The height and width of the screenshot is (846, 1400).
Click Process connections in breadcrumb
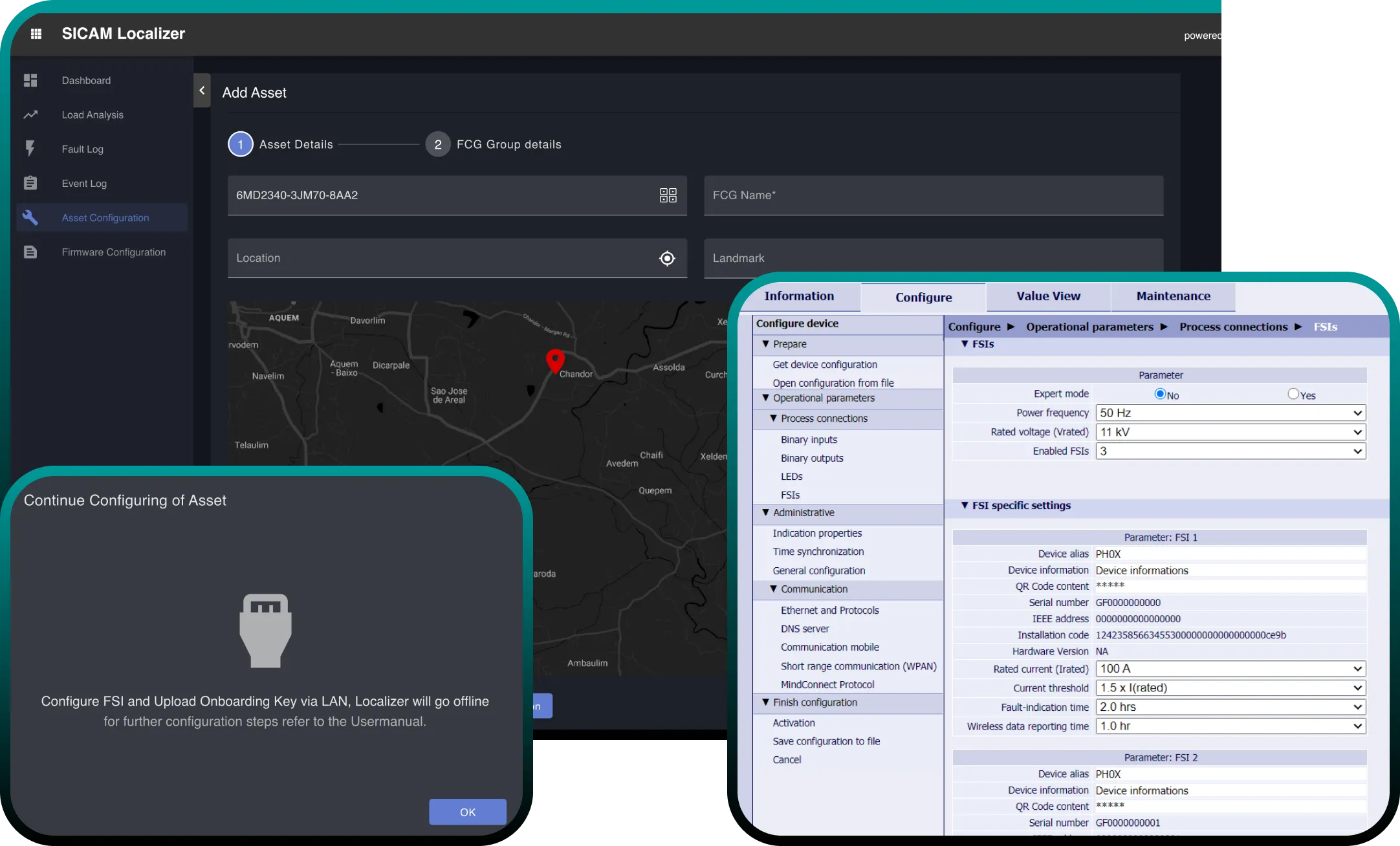(1233, 327)
